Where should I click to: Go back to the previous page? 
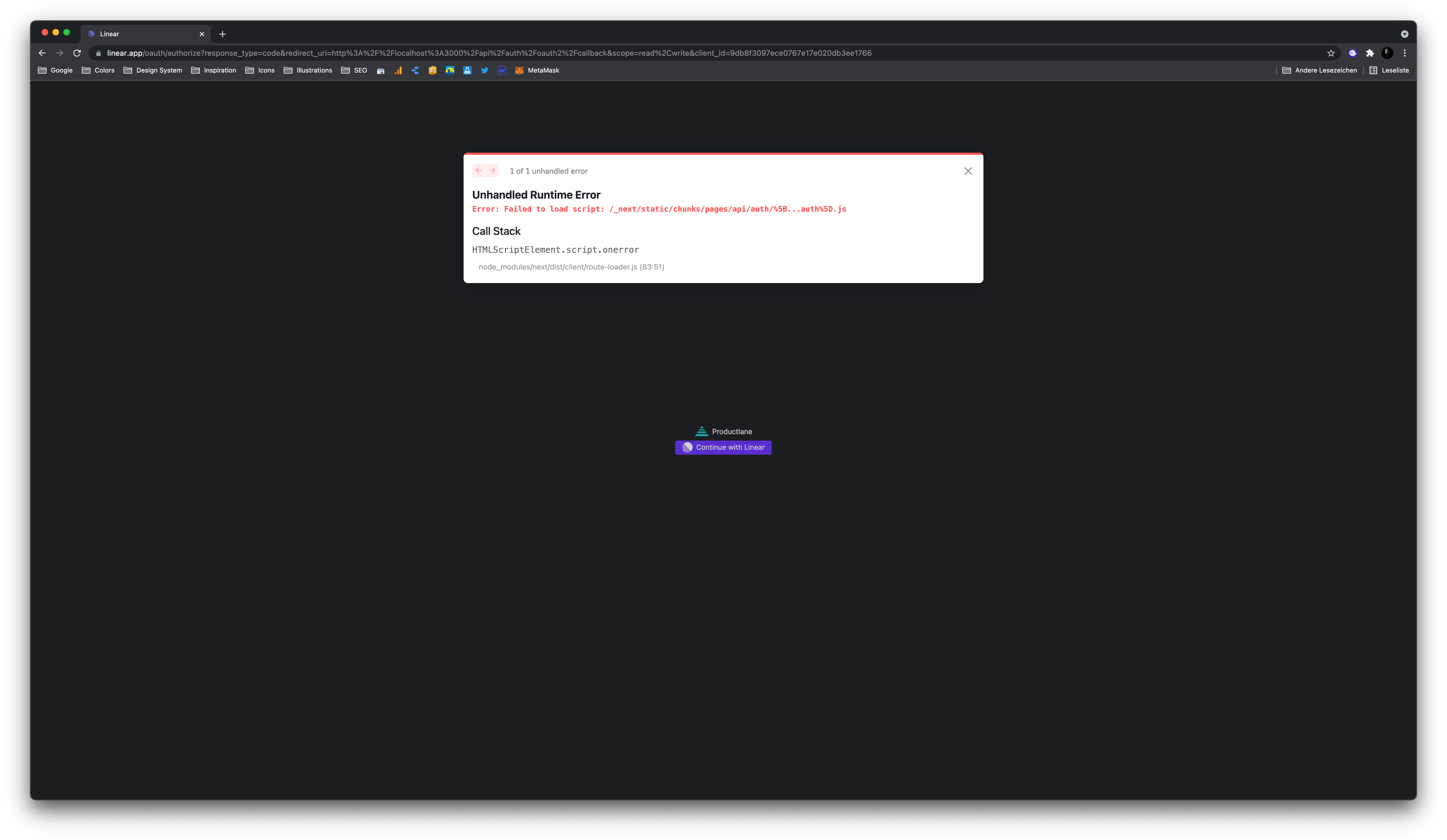click(42, 53)
